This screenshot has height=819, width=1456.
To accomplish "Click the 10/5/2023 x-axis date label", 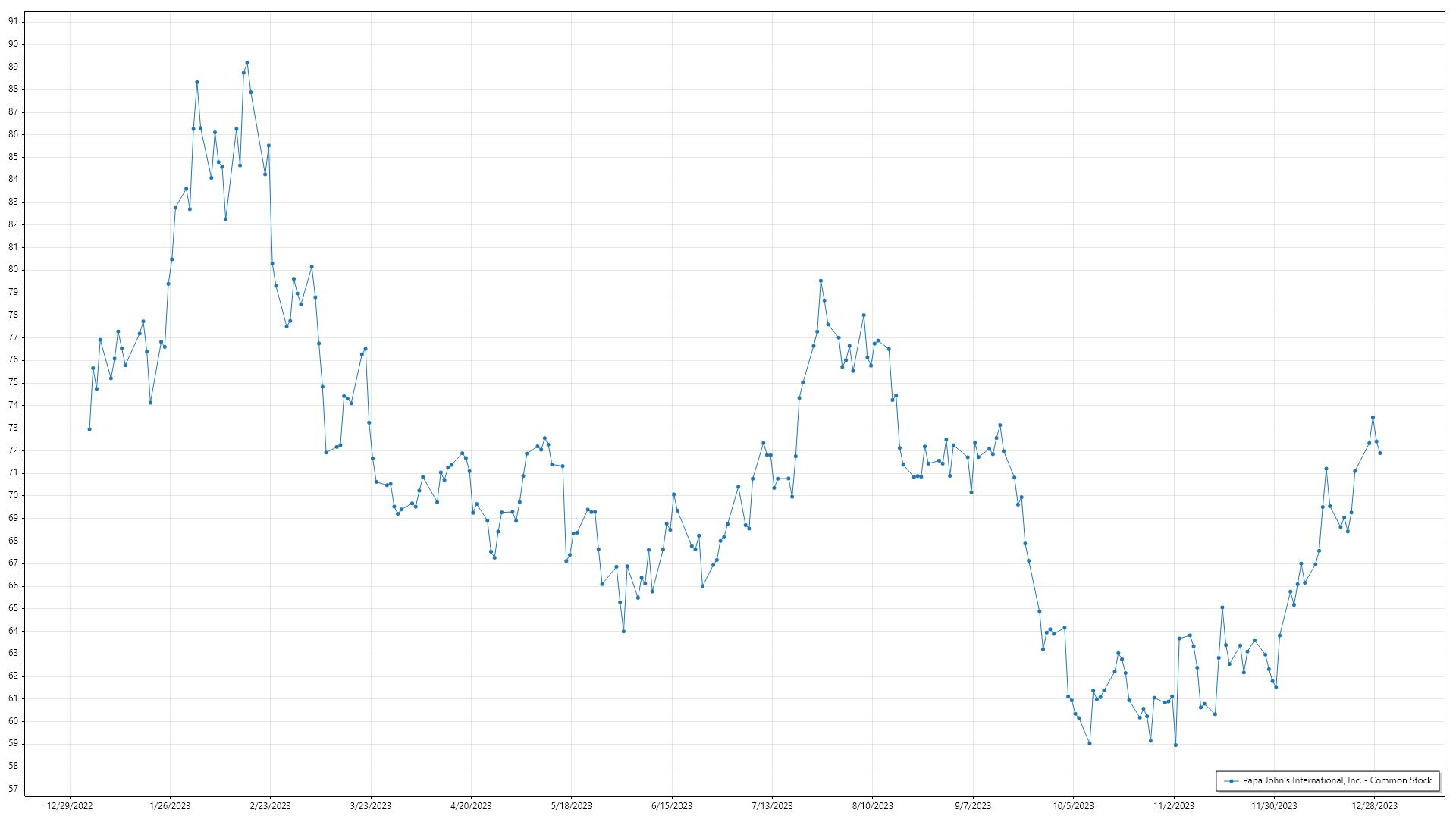I will [x=1073, y=805].
